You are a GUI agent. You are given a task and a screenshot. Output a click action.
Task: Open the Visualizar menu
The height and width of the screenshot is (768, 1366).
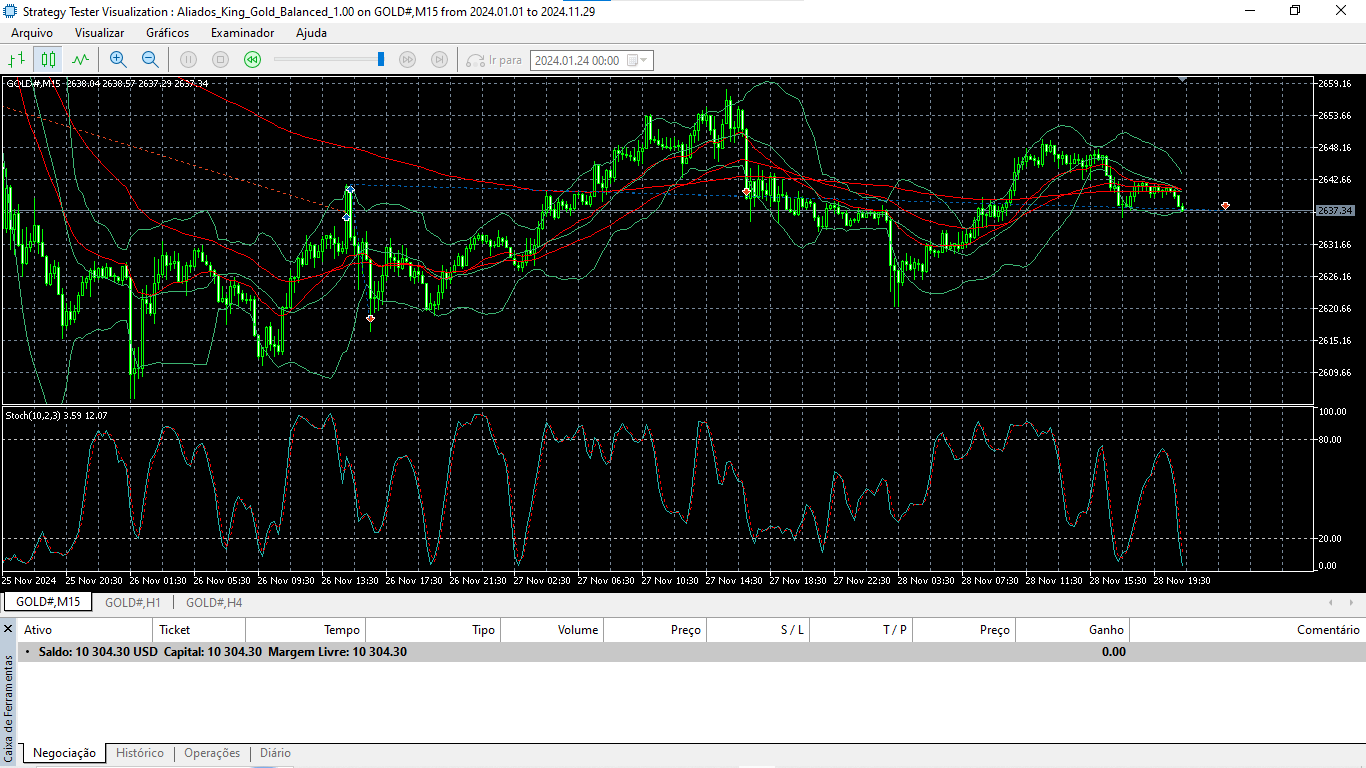100,33
